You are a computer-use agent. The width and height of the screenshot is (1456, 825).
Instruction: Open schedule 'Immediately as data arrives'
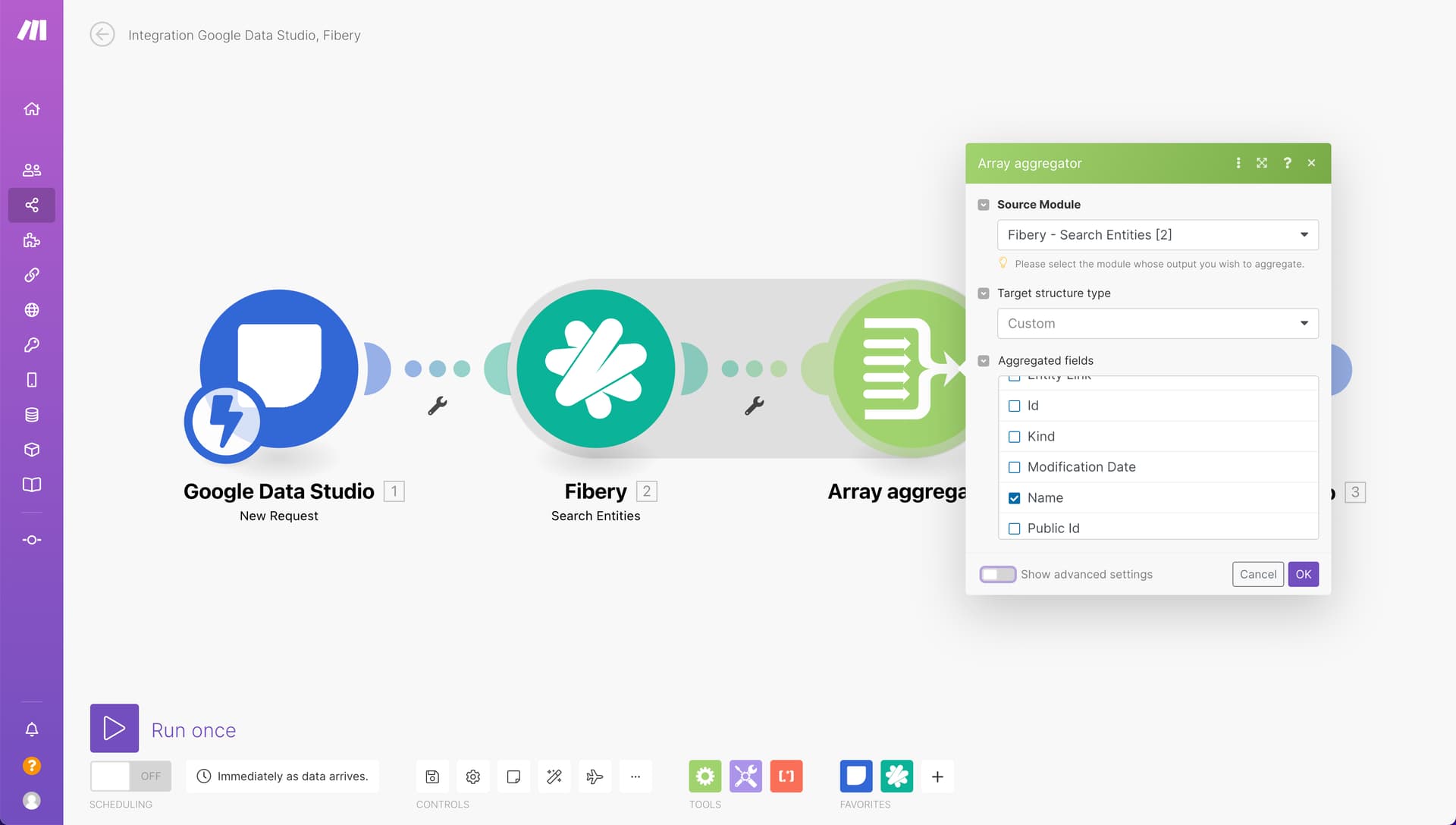tap(282, 776)
